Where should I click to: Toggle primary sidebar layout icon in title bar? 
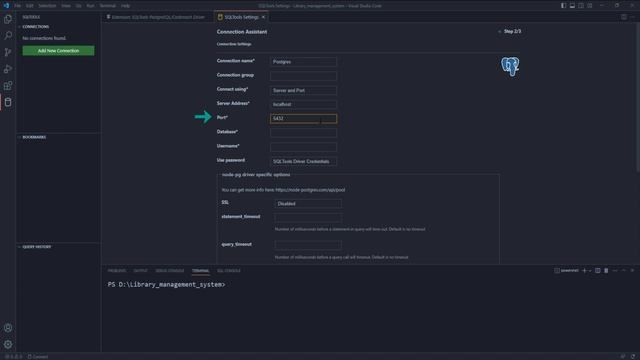click(x=563, y=6)
